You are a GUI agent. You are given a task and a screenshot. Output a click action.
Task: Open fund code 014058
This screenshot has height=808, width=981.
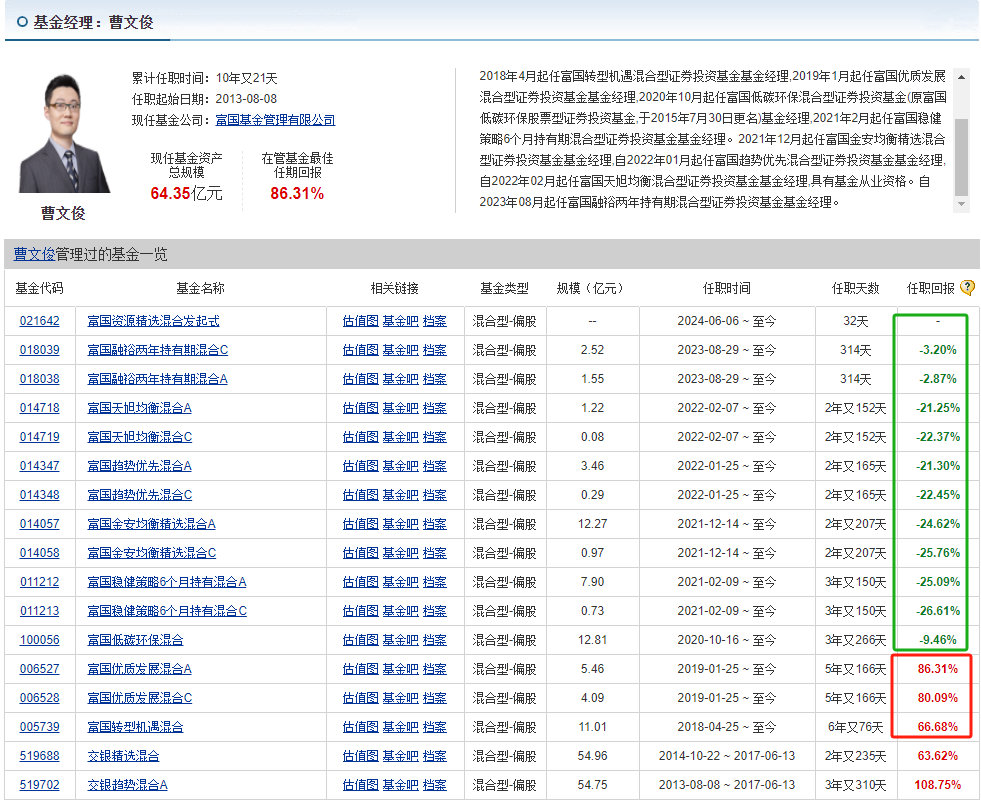(39, 553)
